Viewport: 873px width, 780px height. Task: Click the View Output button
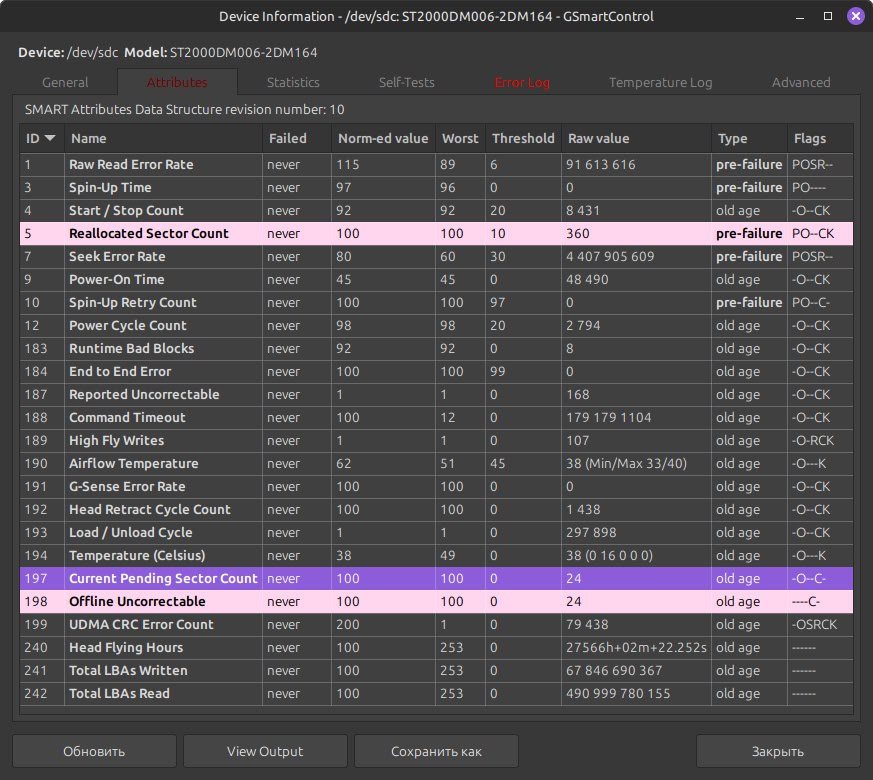point(265,751)
